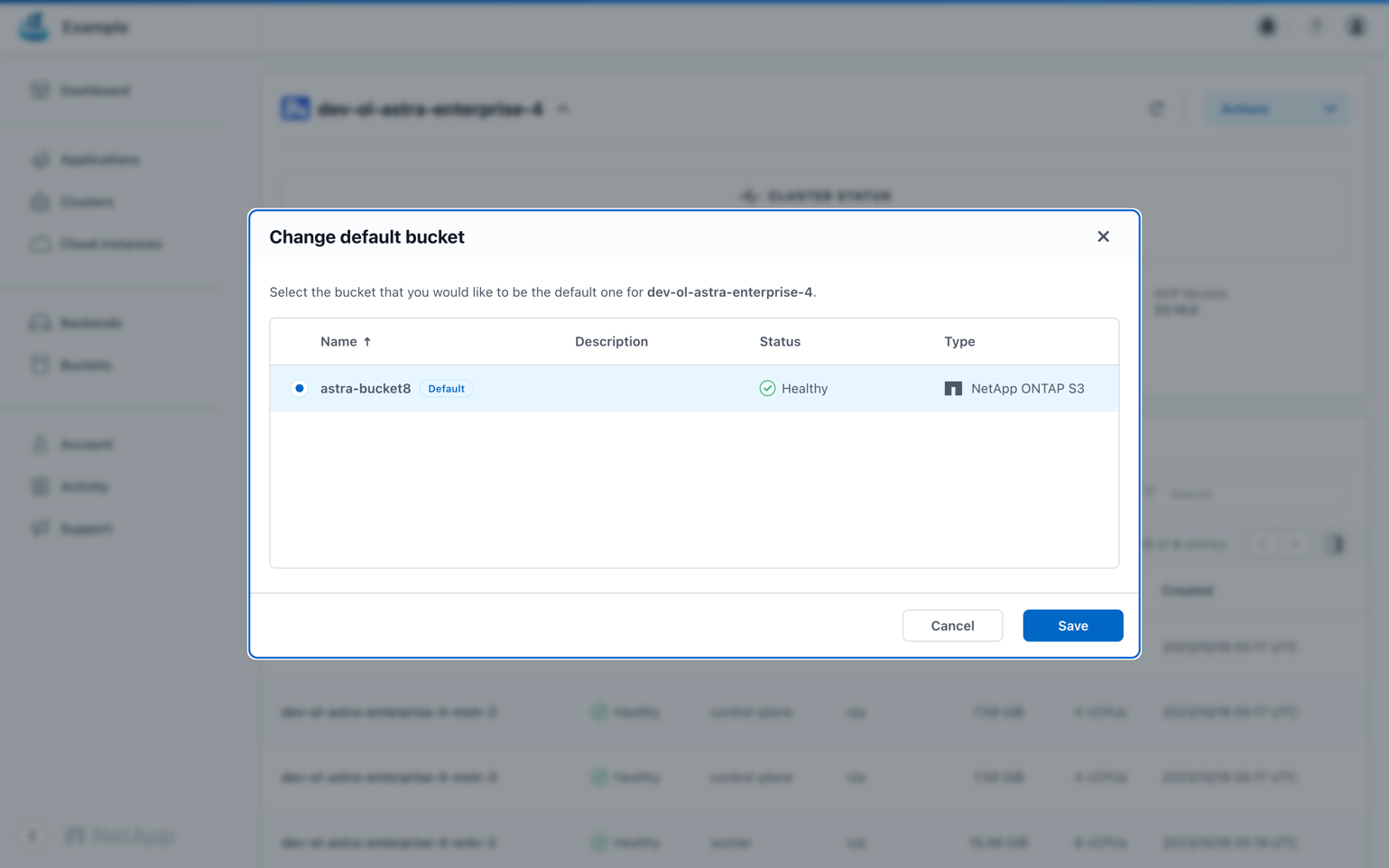Collapse the sidebar with the arrow button
Screen dimensions: 1389x868
[32, 836]
